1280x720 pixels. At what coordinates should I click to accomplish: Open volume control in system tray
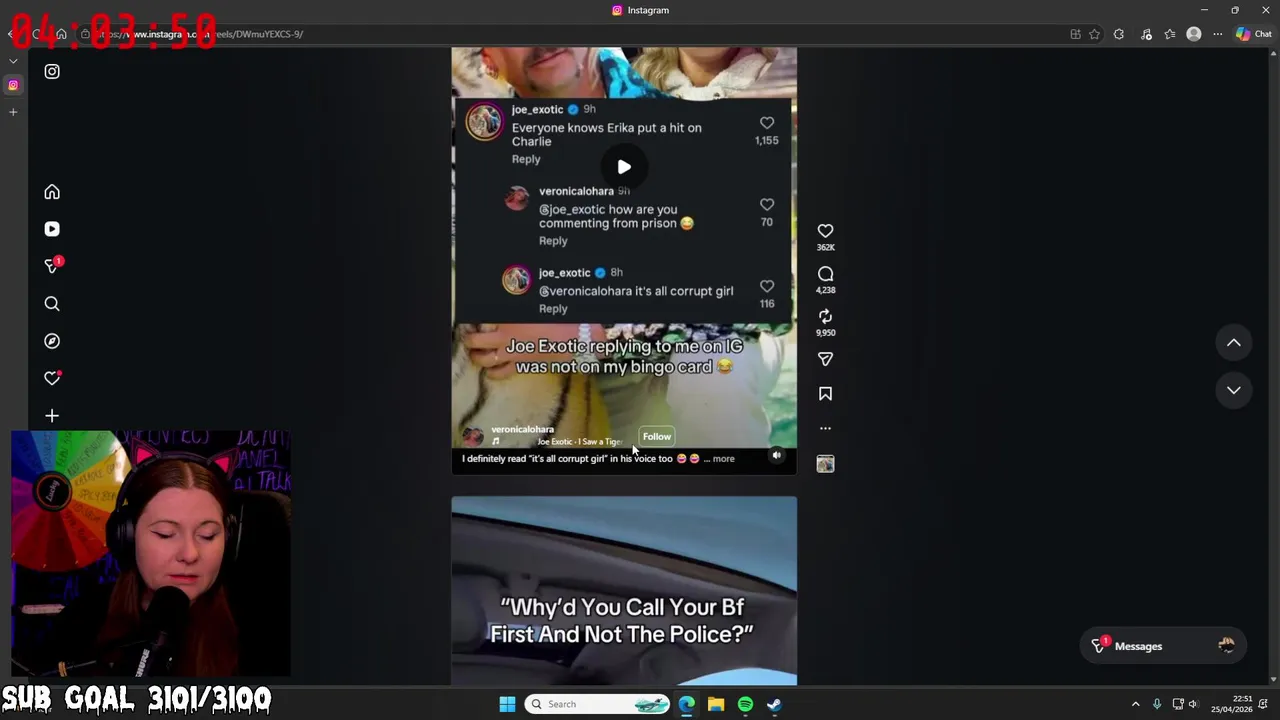coord(1193,704)
